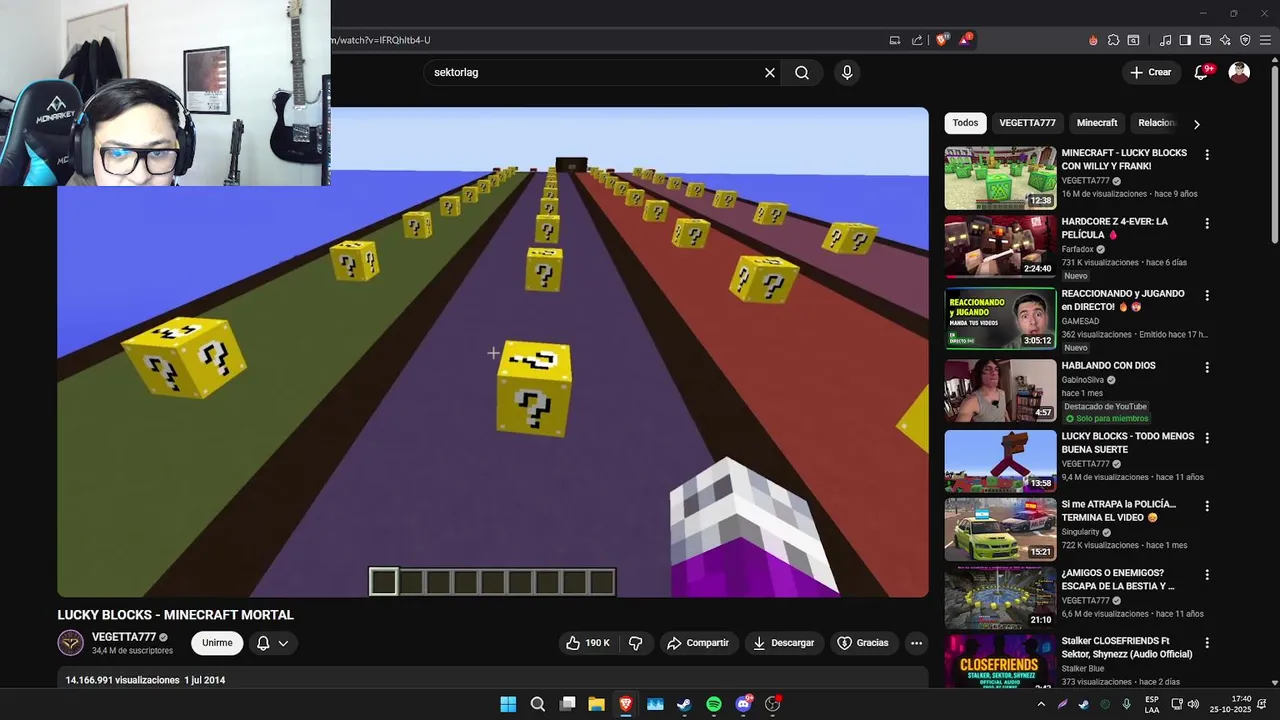Open the music note media control icon
The width and height of the screenshot is (1280, 720).
[1165, 40]
